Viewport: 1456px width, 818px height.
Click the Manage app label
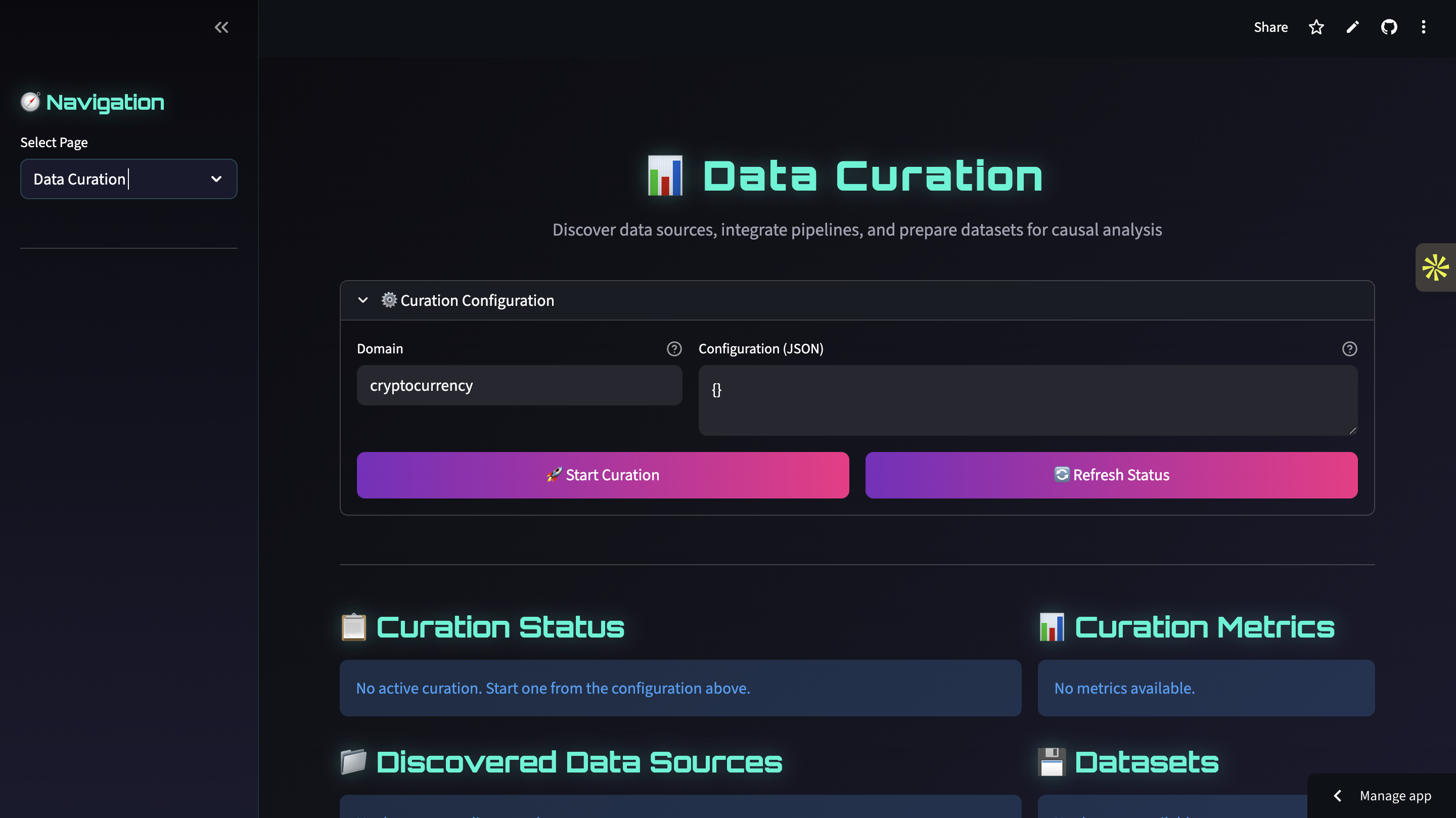1395,795
